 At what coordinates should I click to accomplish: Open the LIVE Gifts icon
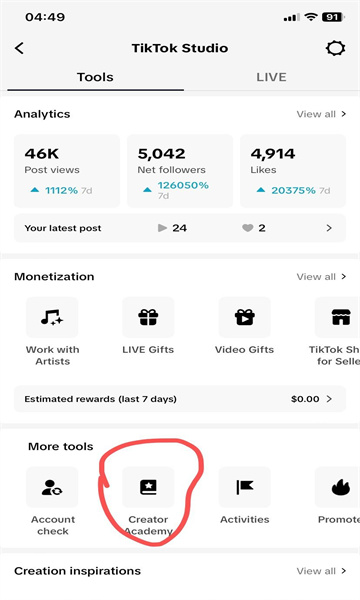pos(148,317)
